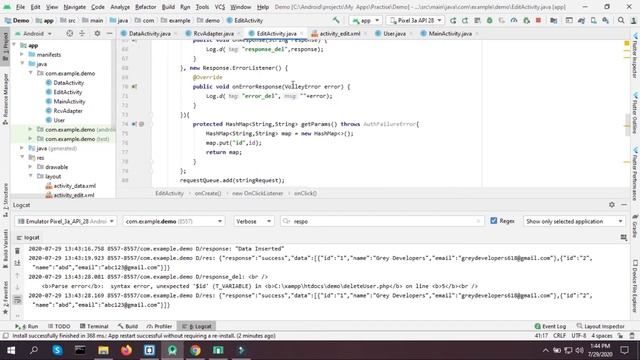Collapse the layout folder
This screenshot has height=360, width=640.
31,176
